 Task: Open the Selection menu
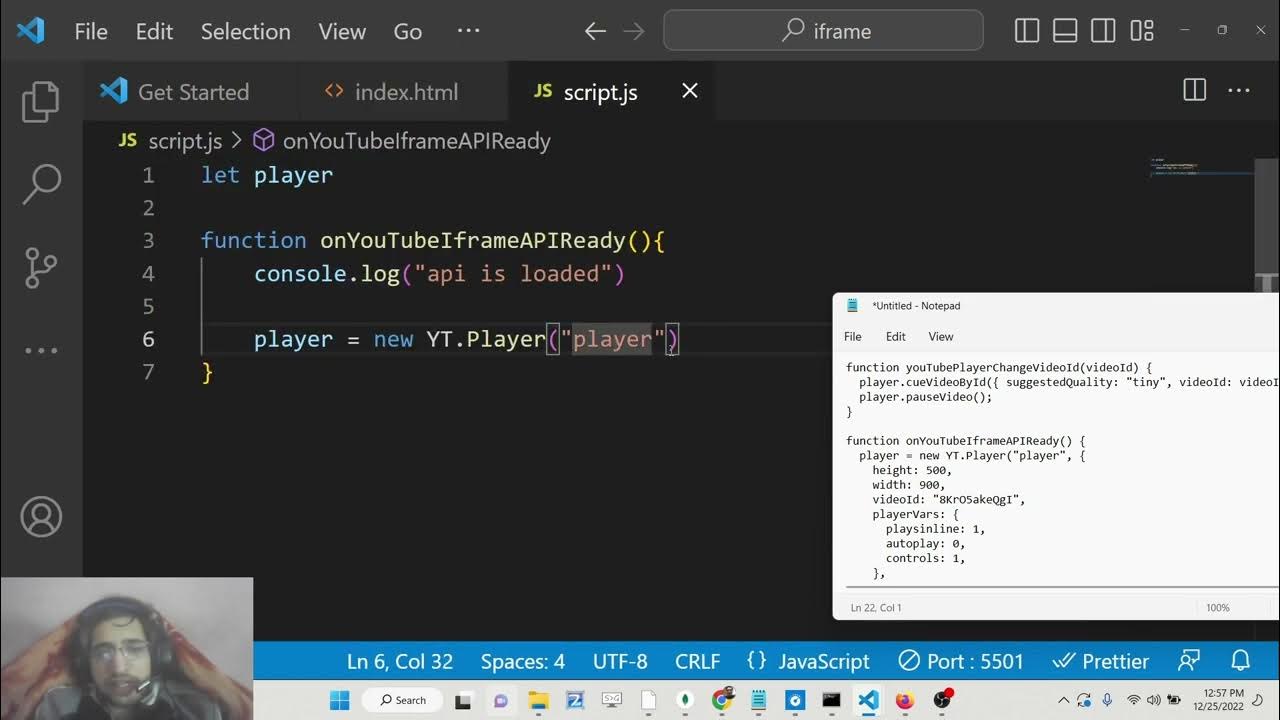click(x=245, y=31)
